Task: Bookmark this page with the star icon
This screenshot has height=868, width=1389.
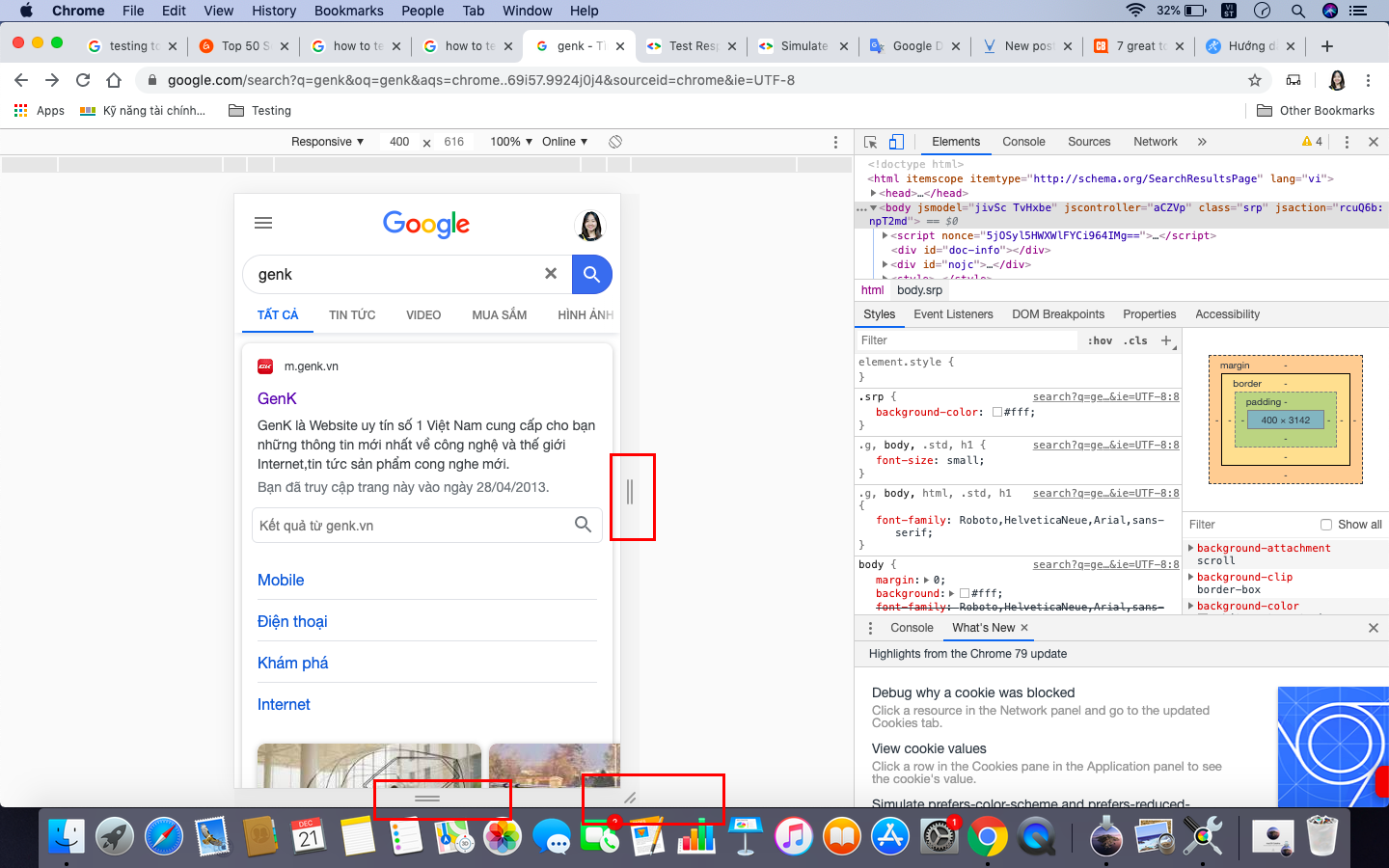Action: (x=1255, y=80)
